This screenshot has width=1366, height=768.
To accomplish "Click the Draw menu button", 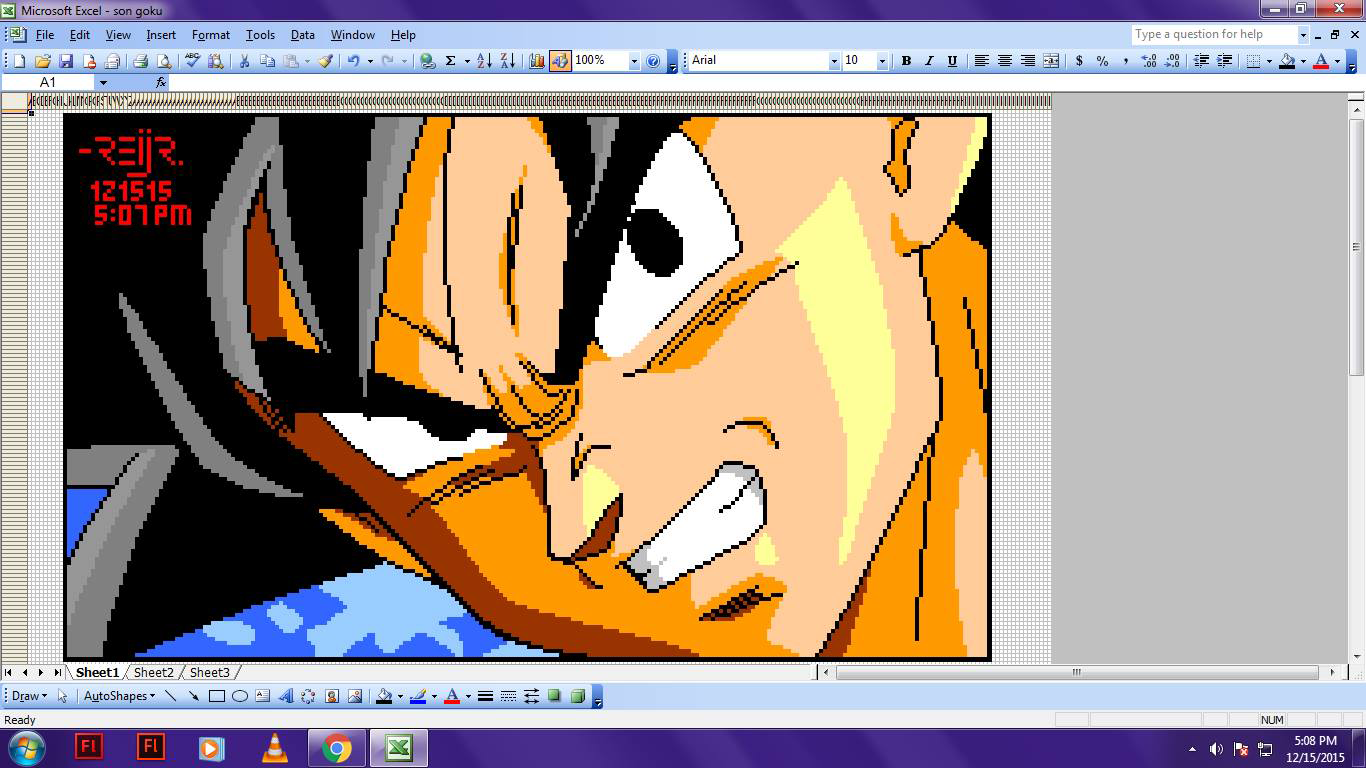I will click(28, 696).
